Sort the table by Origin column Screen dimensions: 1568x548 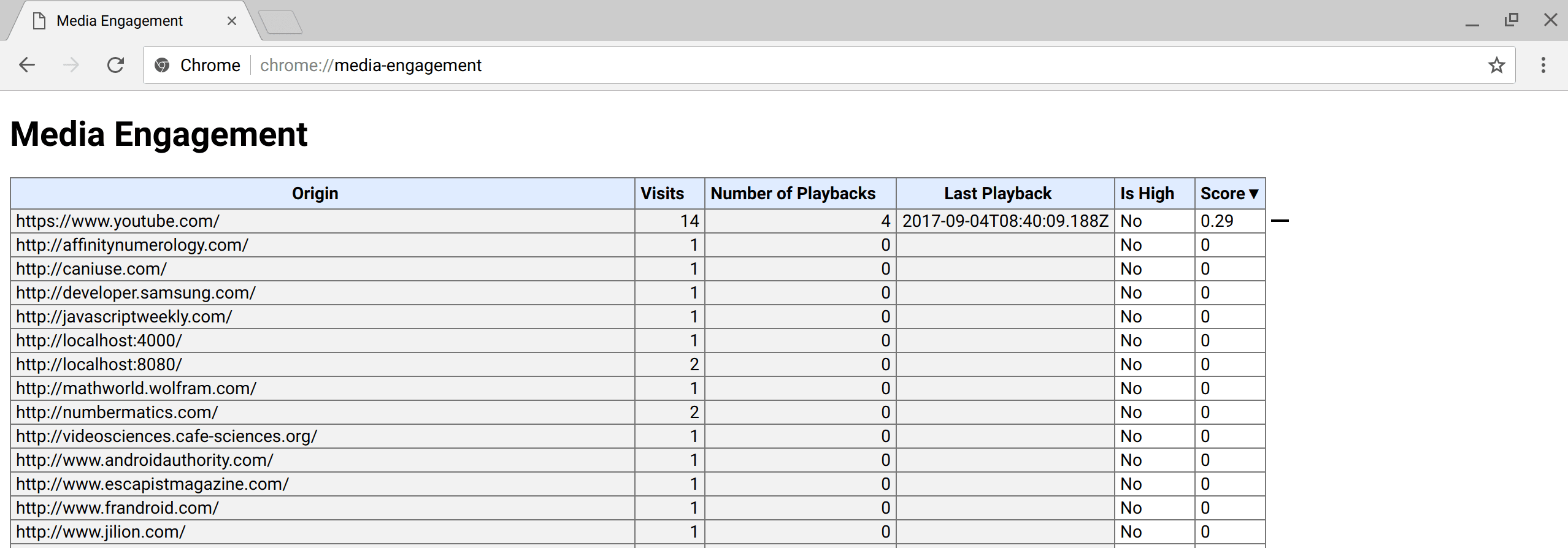pos(315,194)
